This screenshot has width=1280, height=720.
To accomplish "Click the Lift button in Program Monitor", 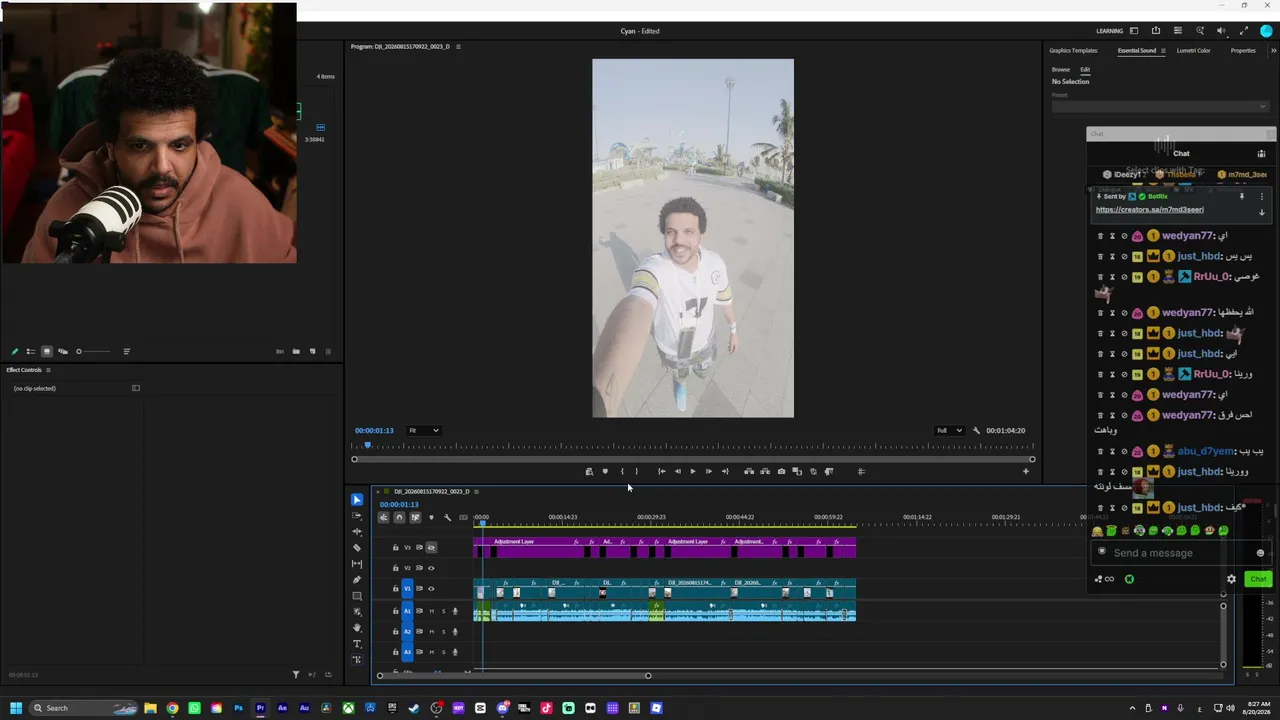I will 749,471.
